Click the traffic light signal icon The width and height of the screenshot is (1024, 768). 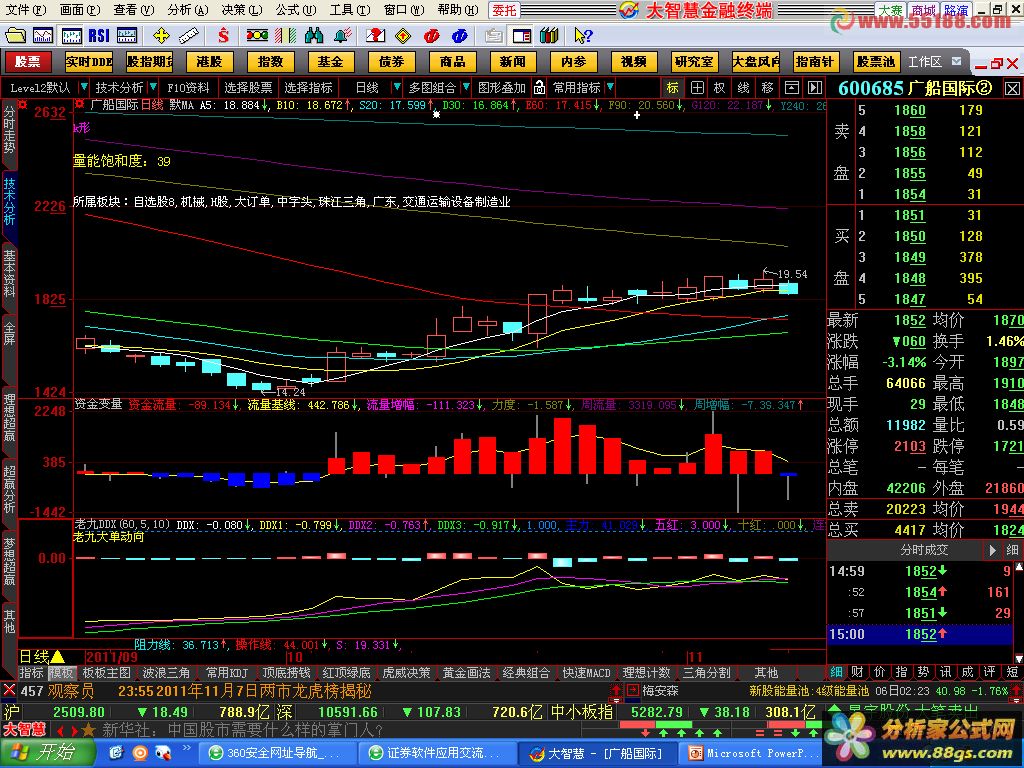click(257, 35)
